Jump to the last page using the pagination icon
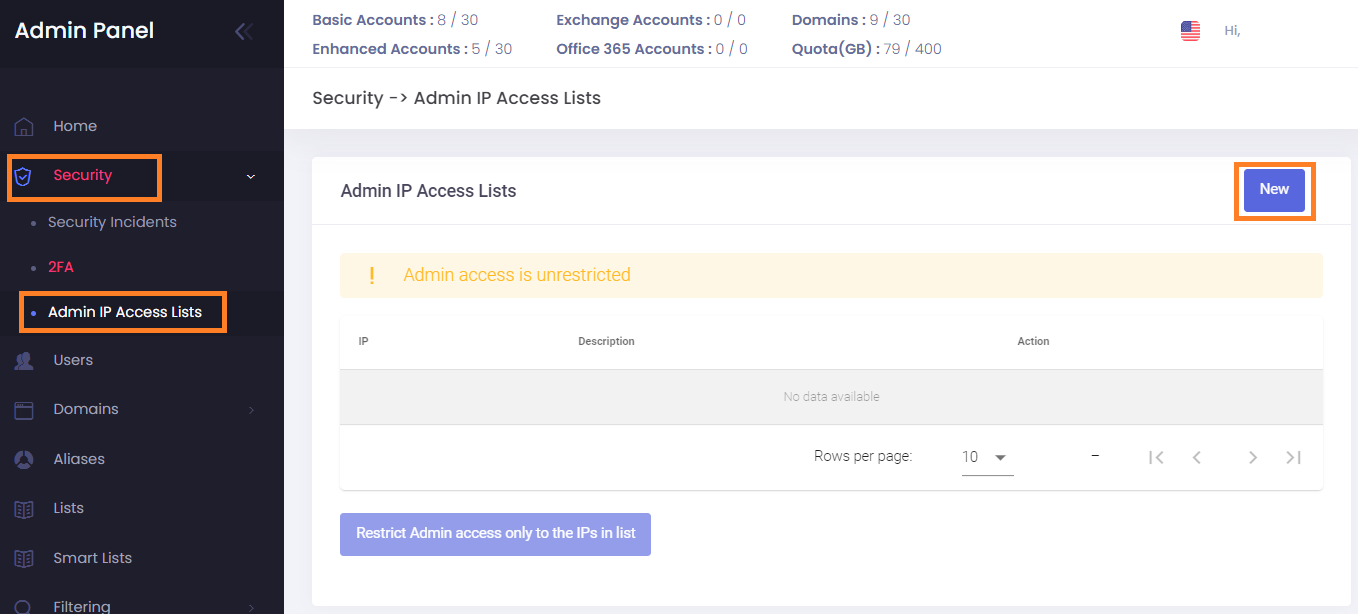 (1293, 457)
